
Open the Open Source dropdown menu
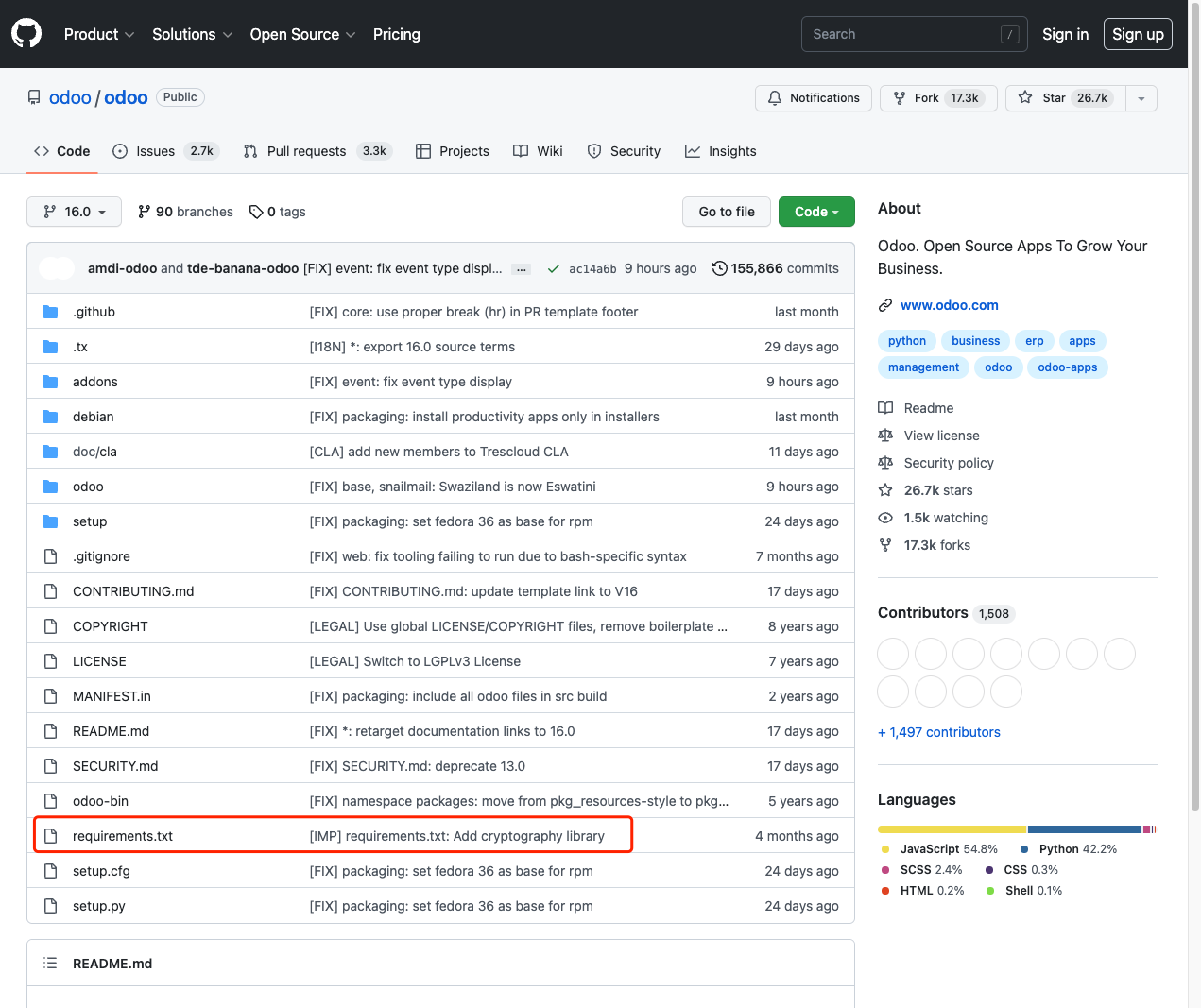(303, 34)
